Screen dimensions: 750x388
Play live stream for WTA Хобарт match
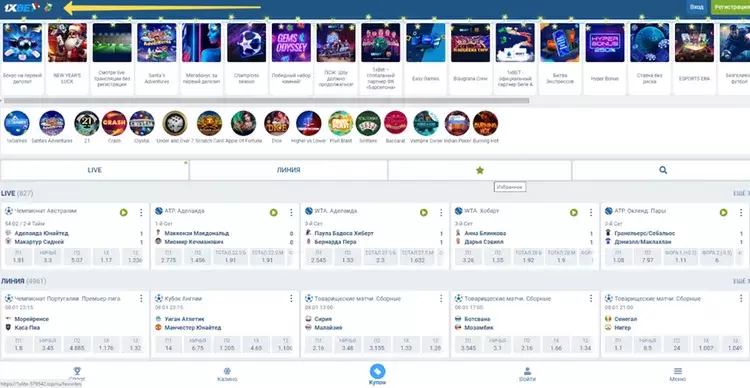[574, 212]
